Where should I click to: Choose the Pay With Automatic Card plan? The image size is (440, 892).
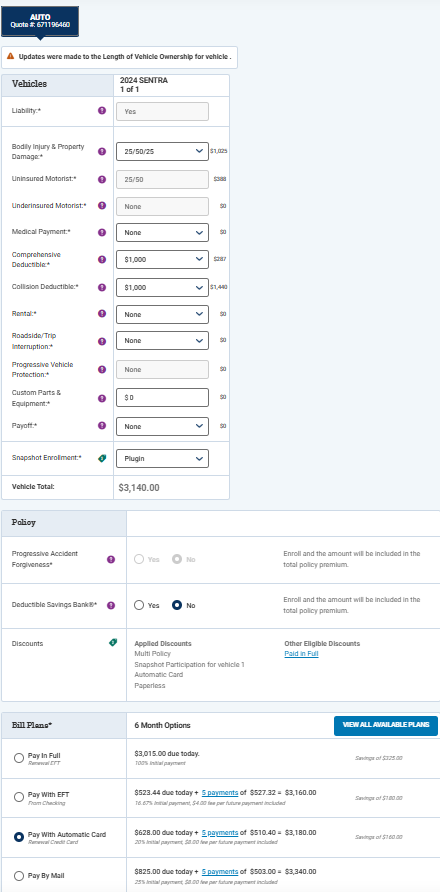19,837
